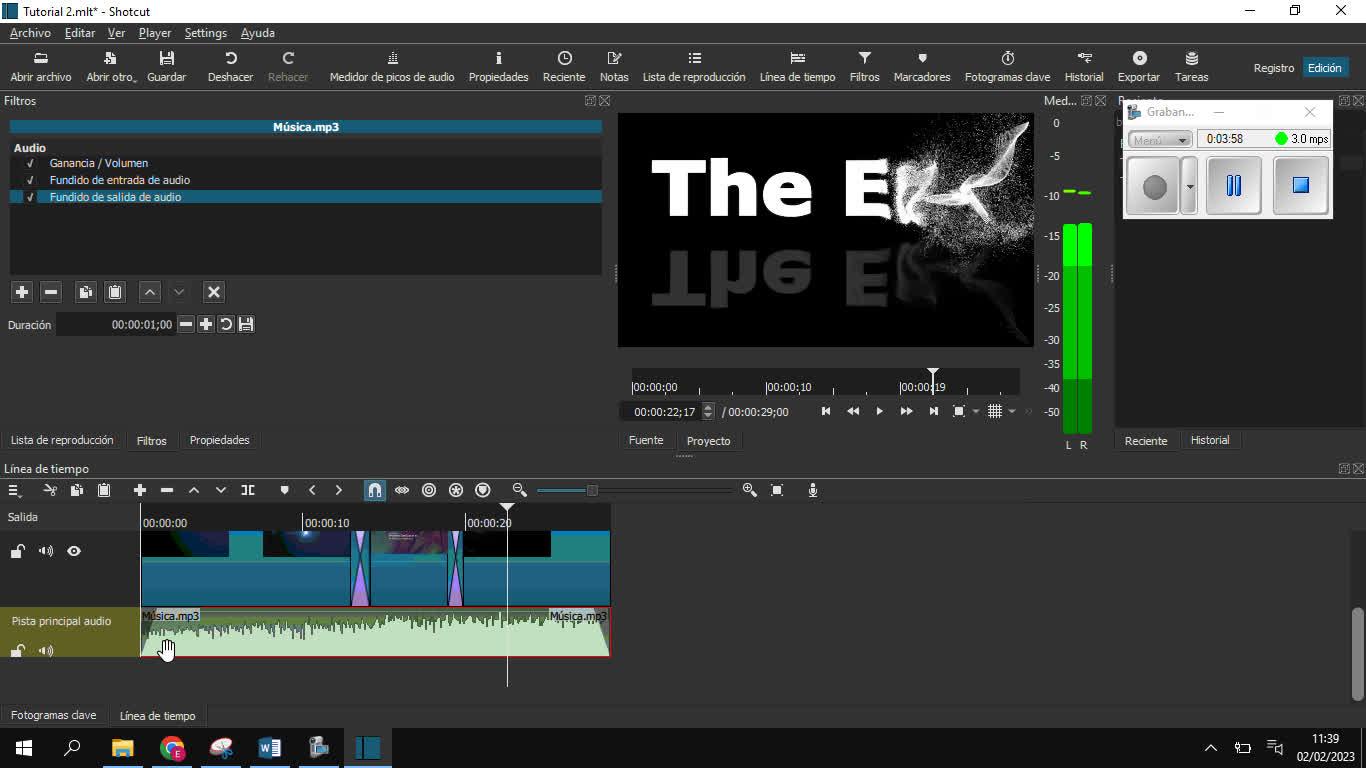Expand the player zoom dropdown arrow

976,411
